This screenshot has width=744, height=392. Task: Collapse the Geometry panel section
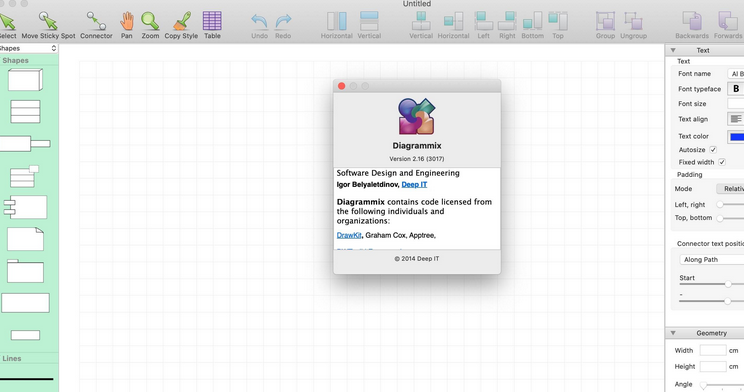coord(673,333)
